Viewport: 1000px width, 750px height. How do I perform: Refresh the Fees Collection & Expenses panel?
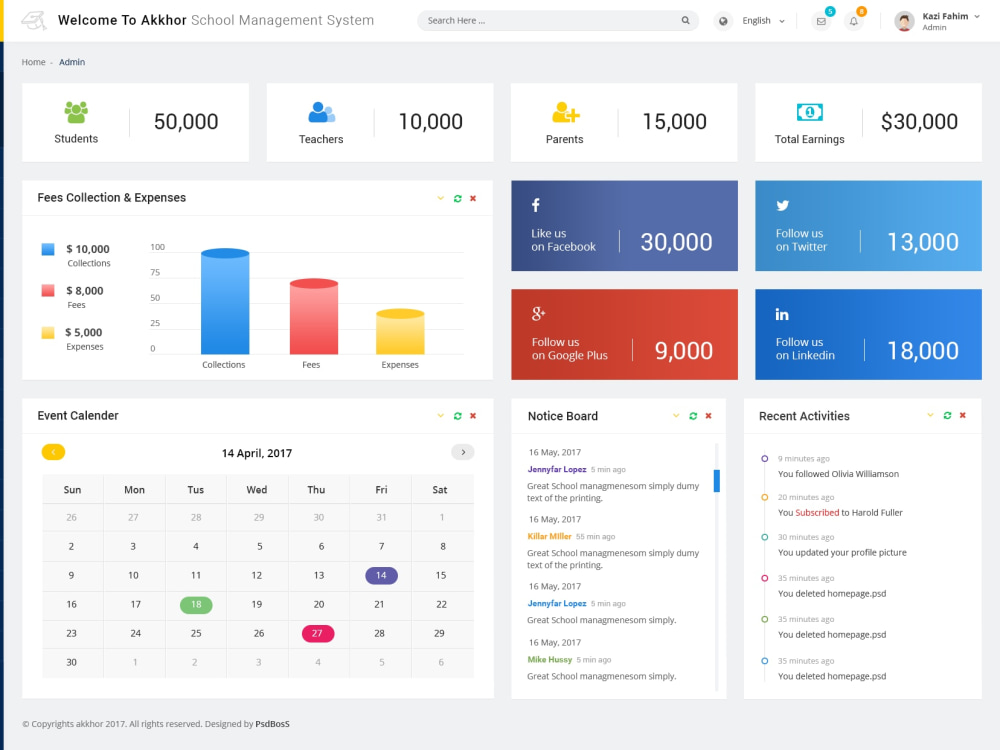pyautogui.click(x=457, y=198)
